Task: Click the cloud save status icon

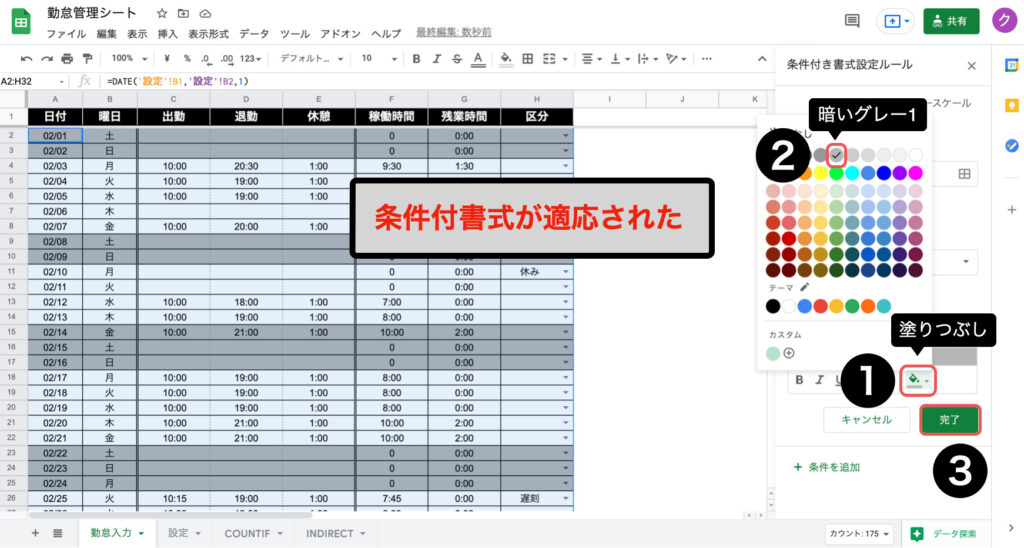Action: point(205,14)
